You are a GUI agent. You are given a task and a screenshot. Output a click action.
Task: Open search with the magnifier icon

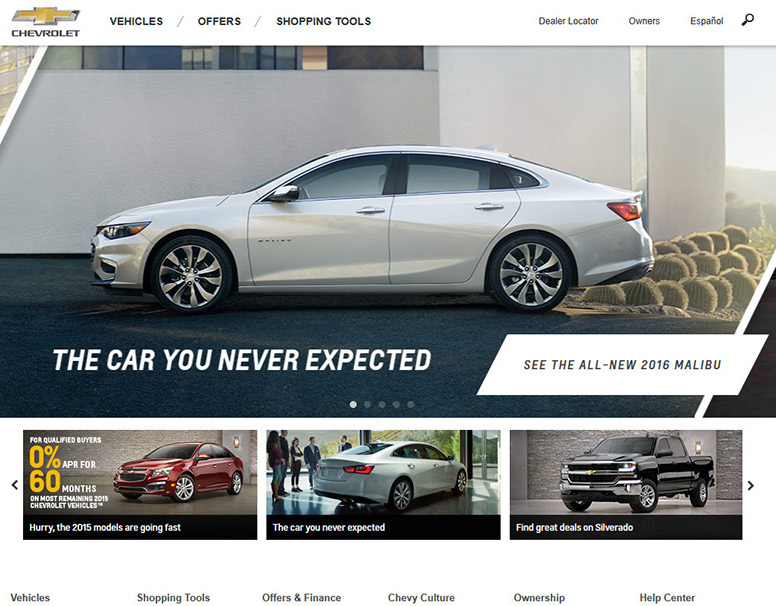pyautogui.click(x=747, y=20)
